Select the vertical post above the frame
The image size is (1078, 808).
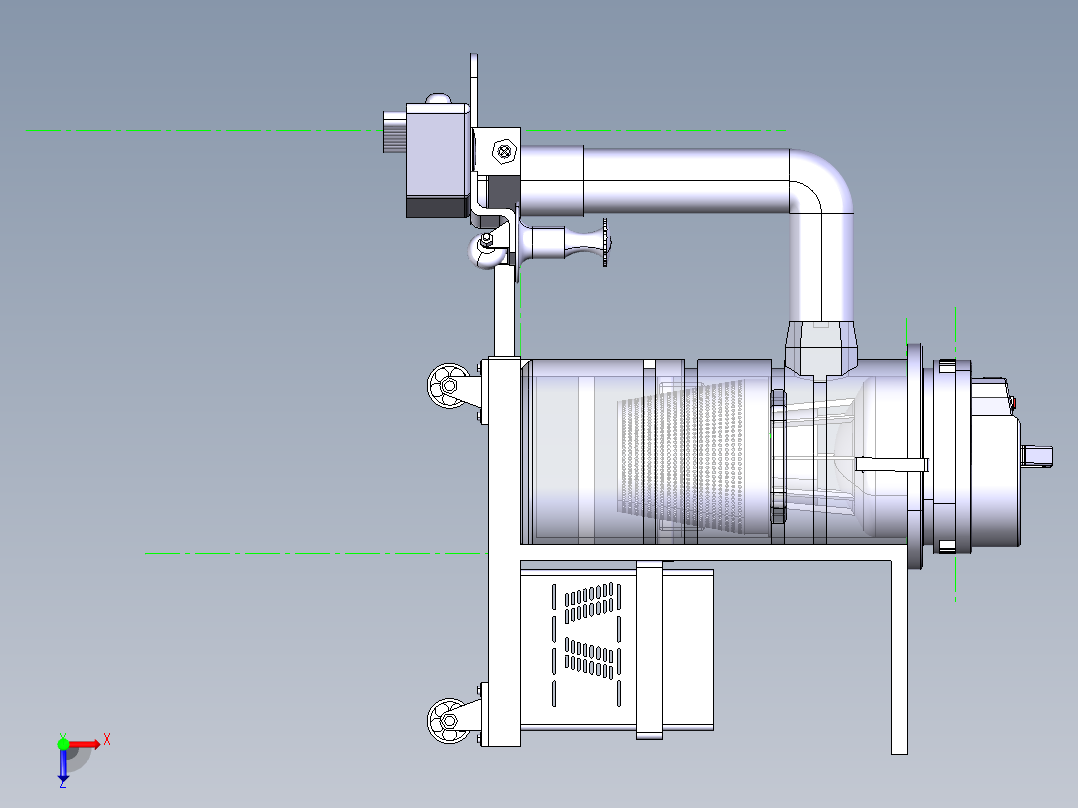(x=505, y=312)
